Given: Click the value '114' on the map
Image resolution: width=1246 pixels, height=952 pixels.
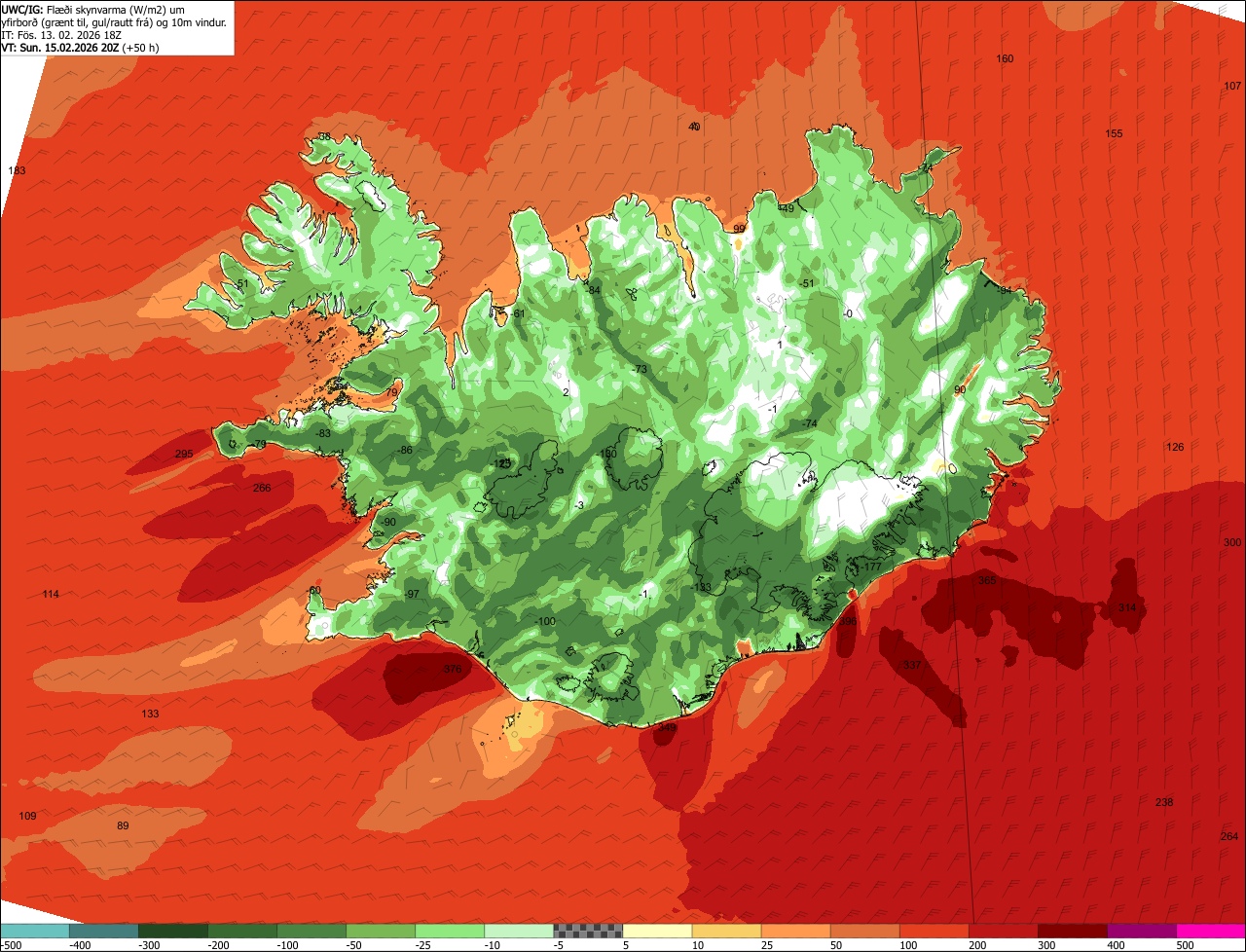Looking at the screenshot, I should (x=51, y=595).
